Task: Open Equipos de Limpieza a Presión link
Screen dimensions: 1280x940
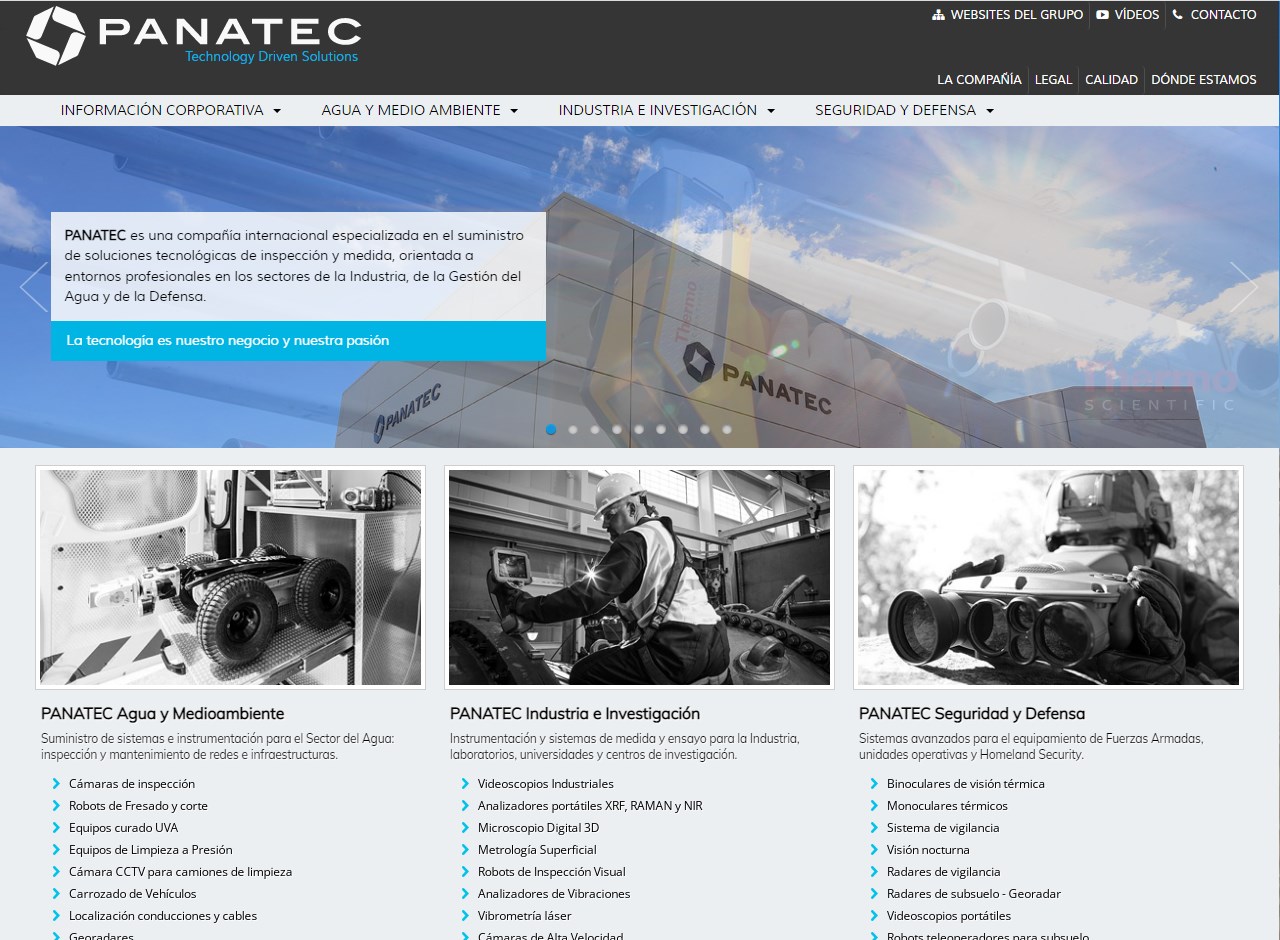Action: pos(150,850)
